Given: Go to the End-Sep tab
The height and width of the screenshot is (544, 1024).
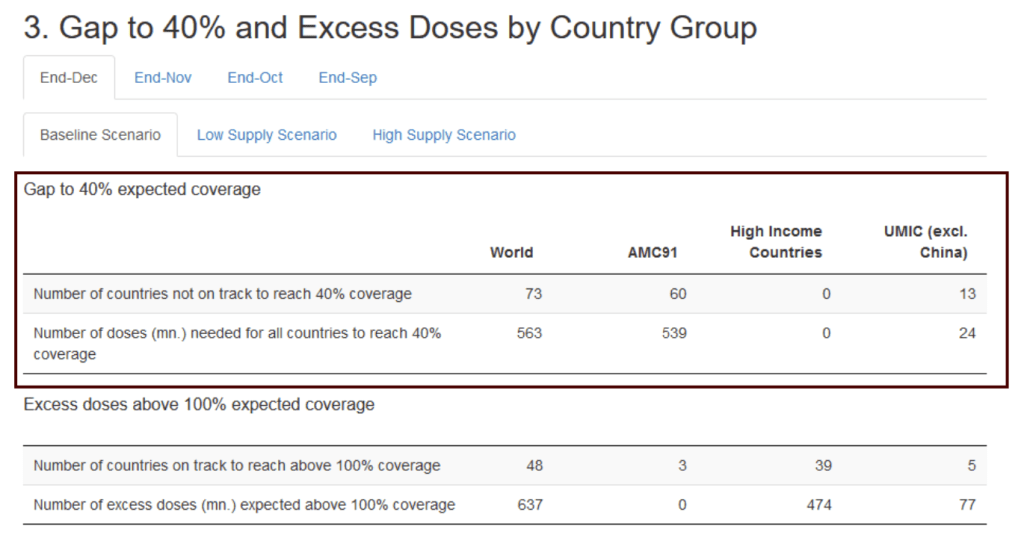Looking at the screenshot, I should pyautogui.click(x=347, y=78).
